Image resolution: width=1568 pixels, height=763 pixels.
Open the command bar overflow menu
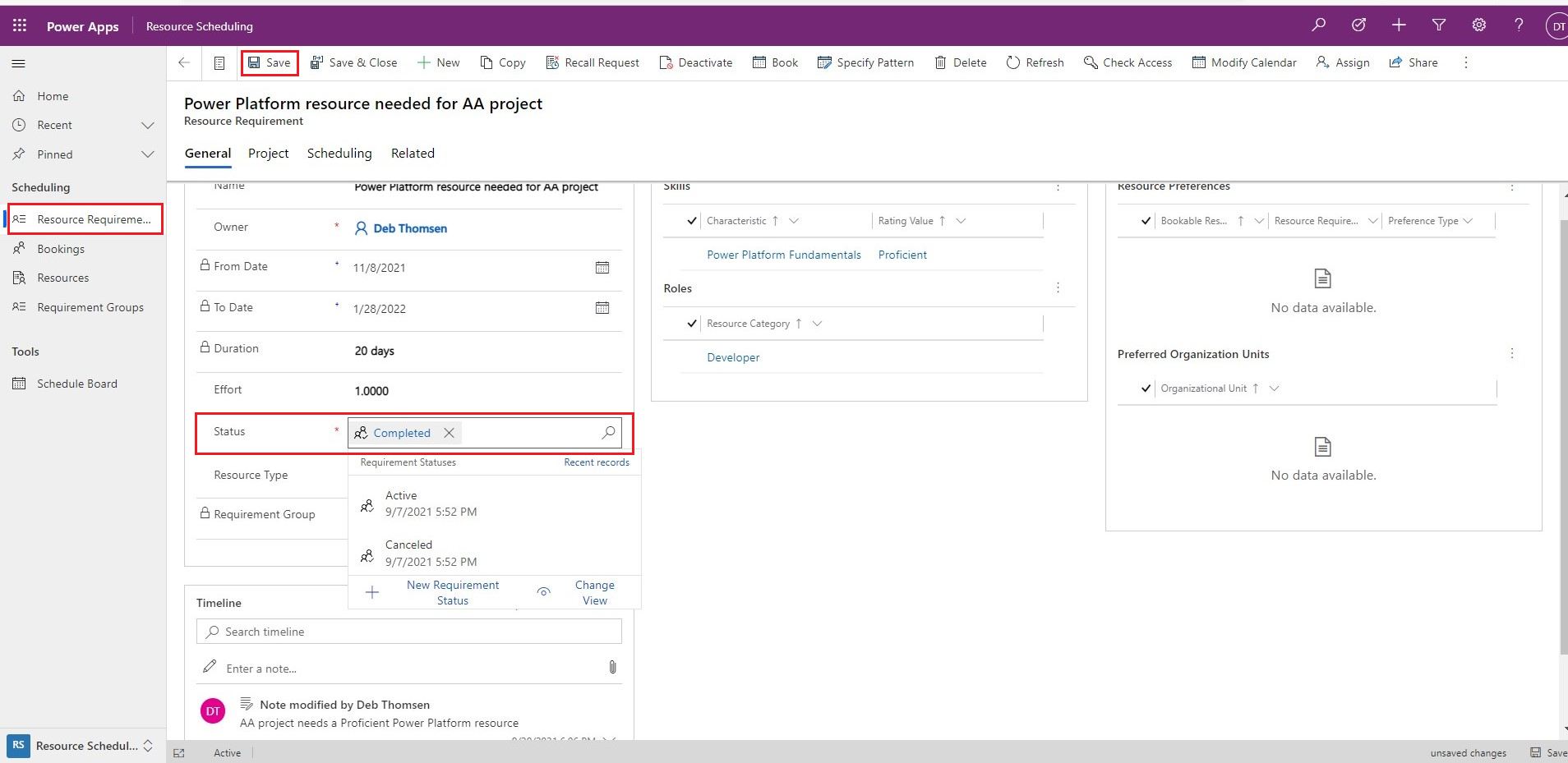[x=1466, y=62]
